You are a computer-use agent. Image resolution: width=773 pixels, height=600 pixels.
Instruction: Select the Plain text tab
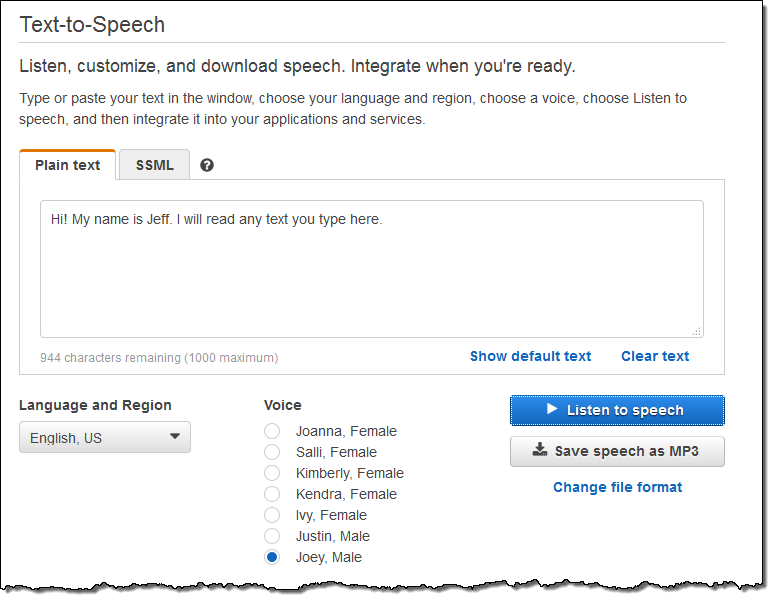pos(67,165)
